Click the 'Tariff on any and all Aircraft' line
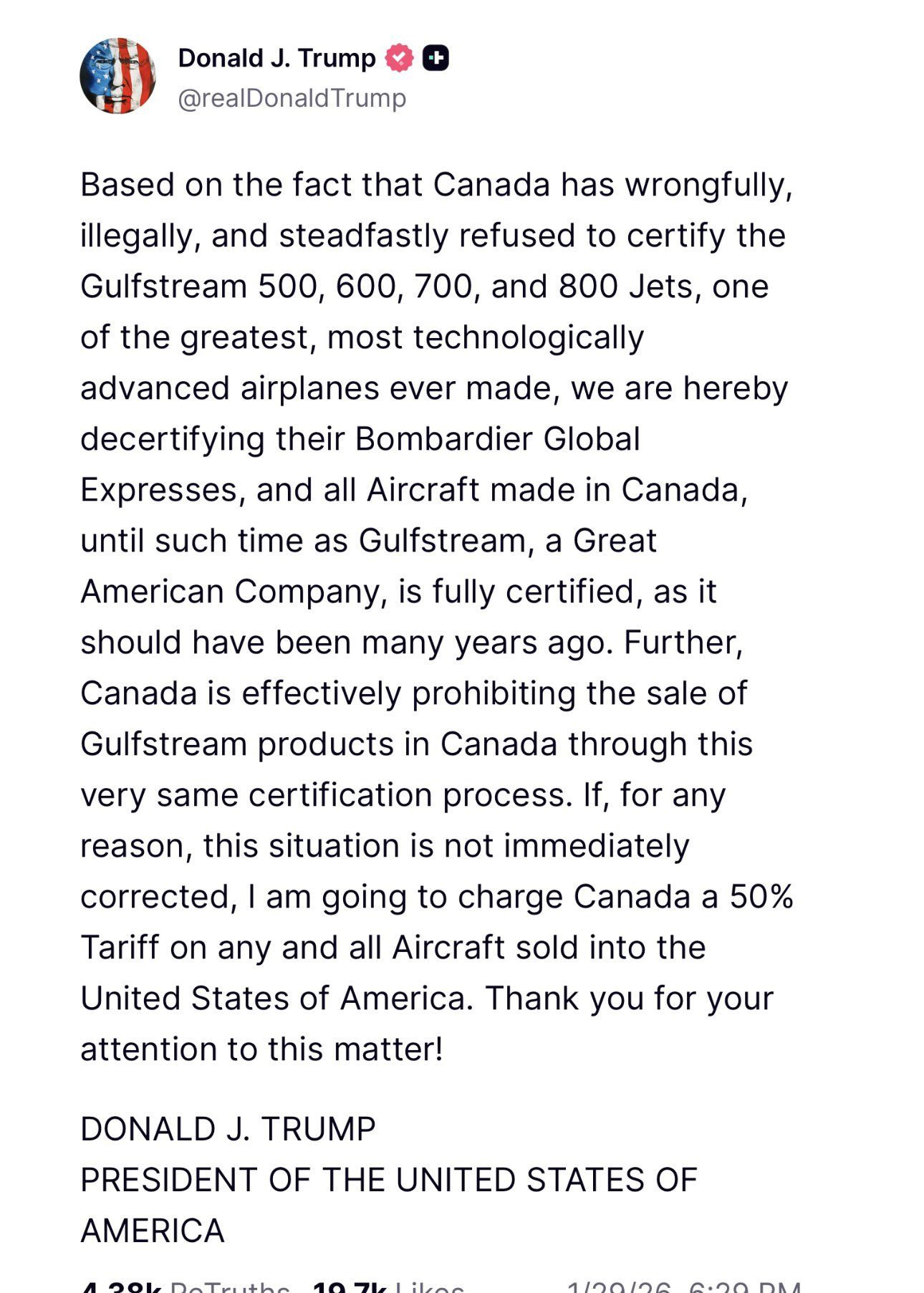Image resolution: width=924 pixels, height=1293 pixels. tap(393, 948)
